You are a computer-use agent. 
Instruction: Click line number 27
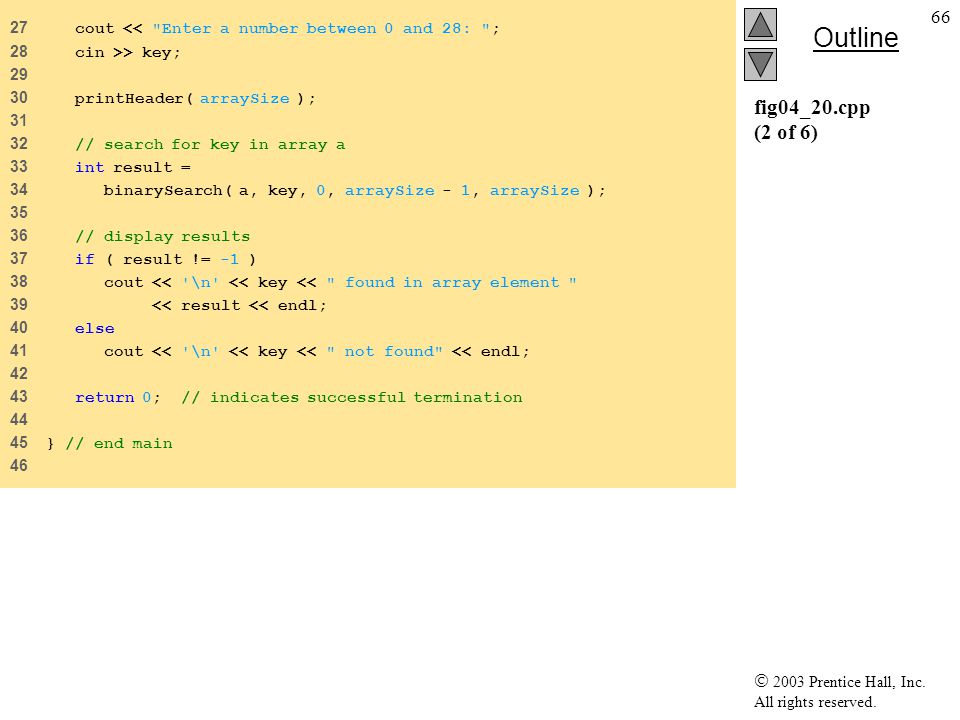point(19,28)
